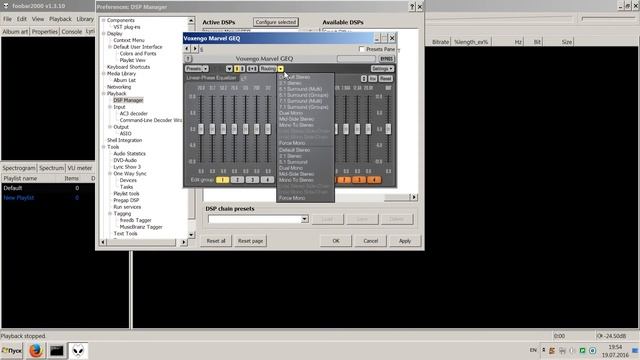Screen dimensions: 640x360
Task: Open the Firefox browser from the taskbar
Action: pyautogui.click(x=36, y=350)
